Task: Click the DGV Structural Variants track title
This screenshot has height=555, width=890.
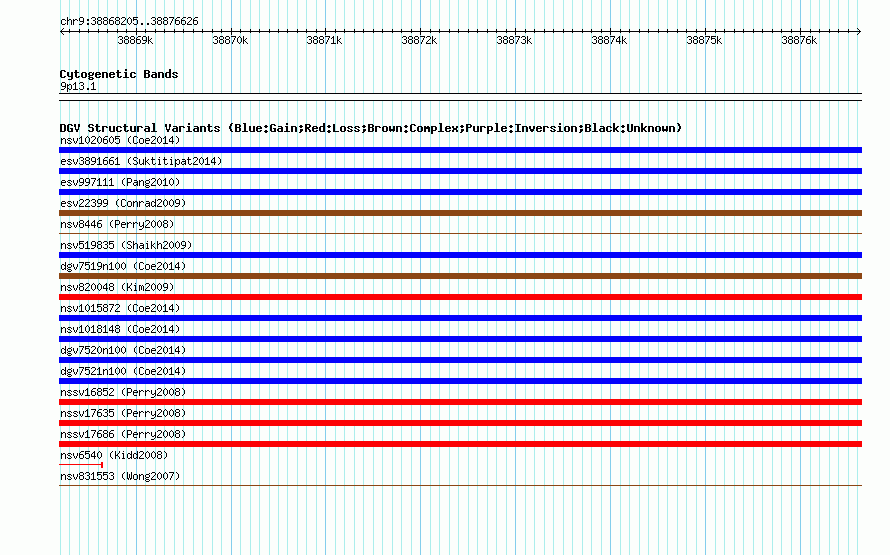Action: point(371,128)
